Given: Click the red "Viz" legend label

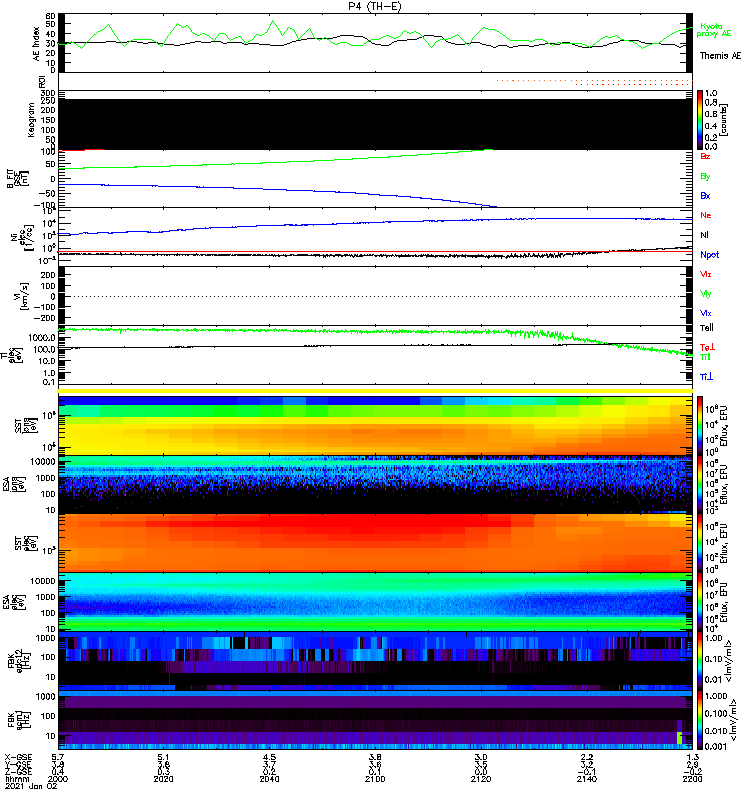Looking at the screenshot, I should click(706, 274).
